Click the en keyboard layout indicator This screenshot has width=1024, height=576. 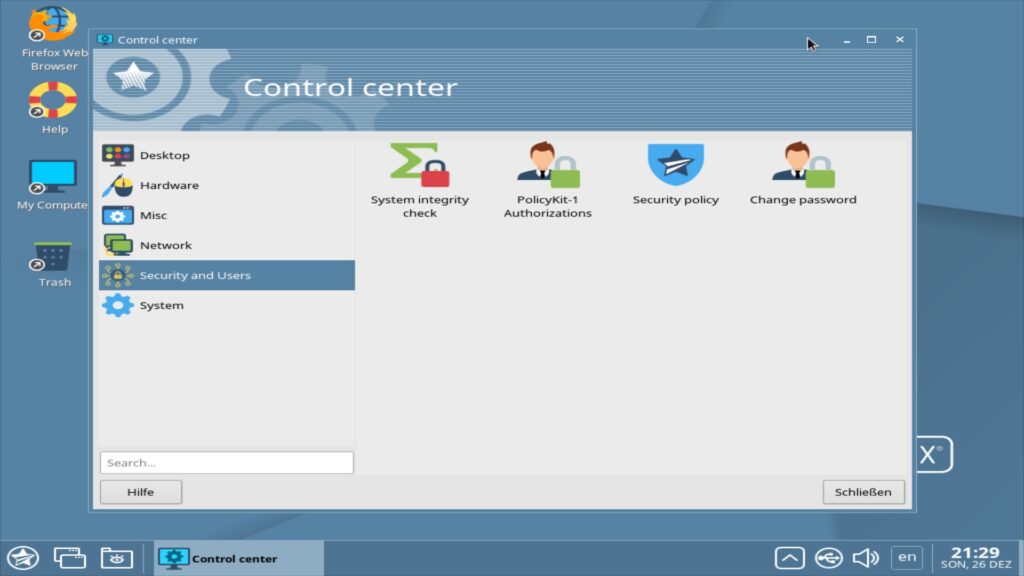[906, 557]
